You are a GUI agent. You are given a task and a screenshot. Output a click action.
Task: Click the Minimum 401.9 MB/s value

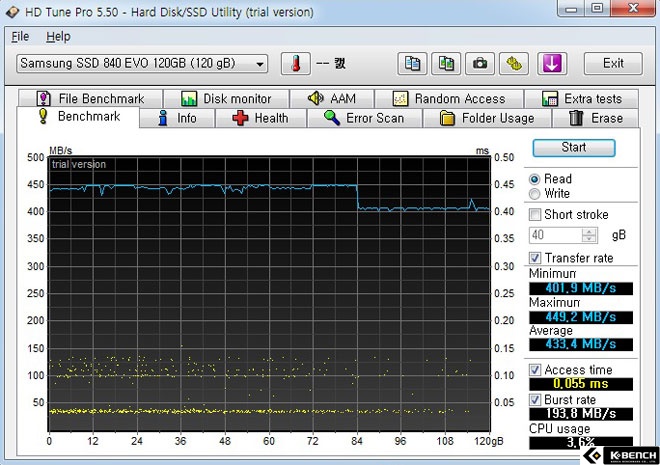click(x=581, y=288)
